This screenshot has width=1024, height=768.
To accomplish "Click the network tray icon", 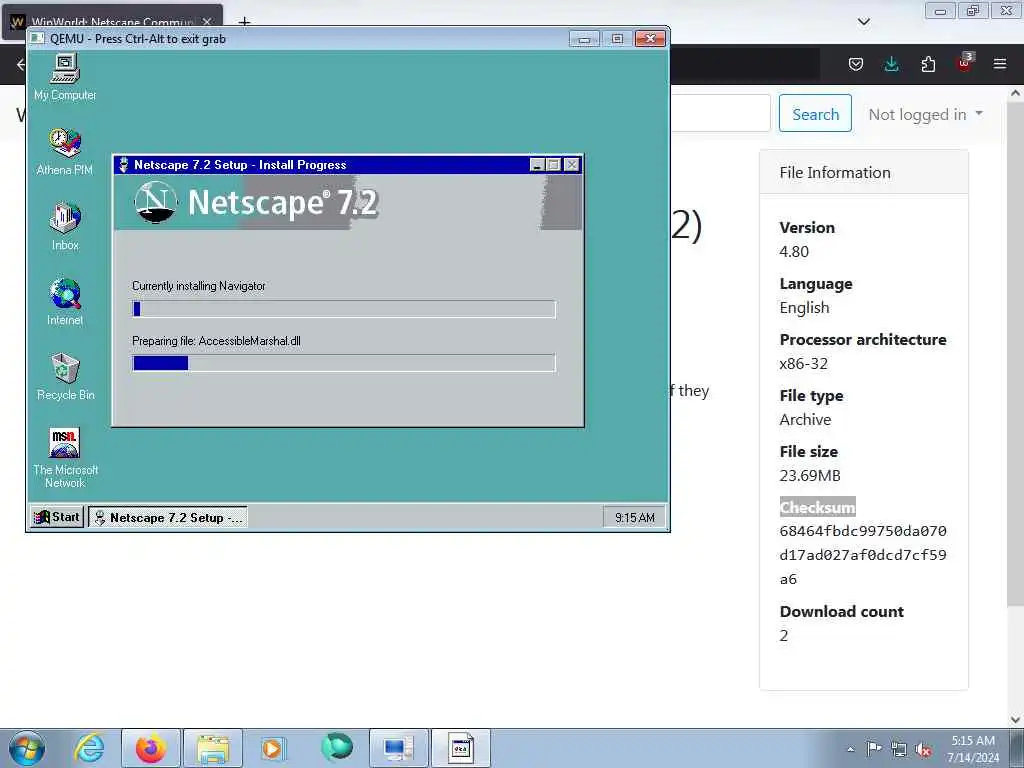I will tap(899, 750).
